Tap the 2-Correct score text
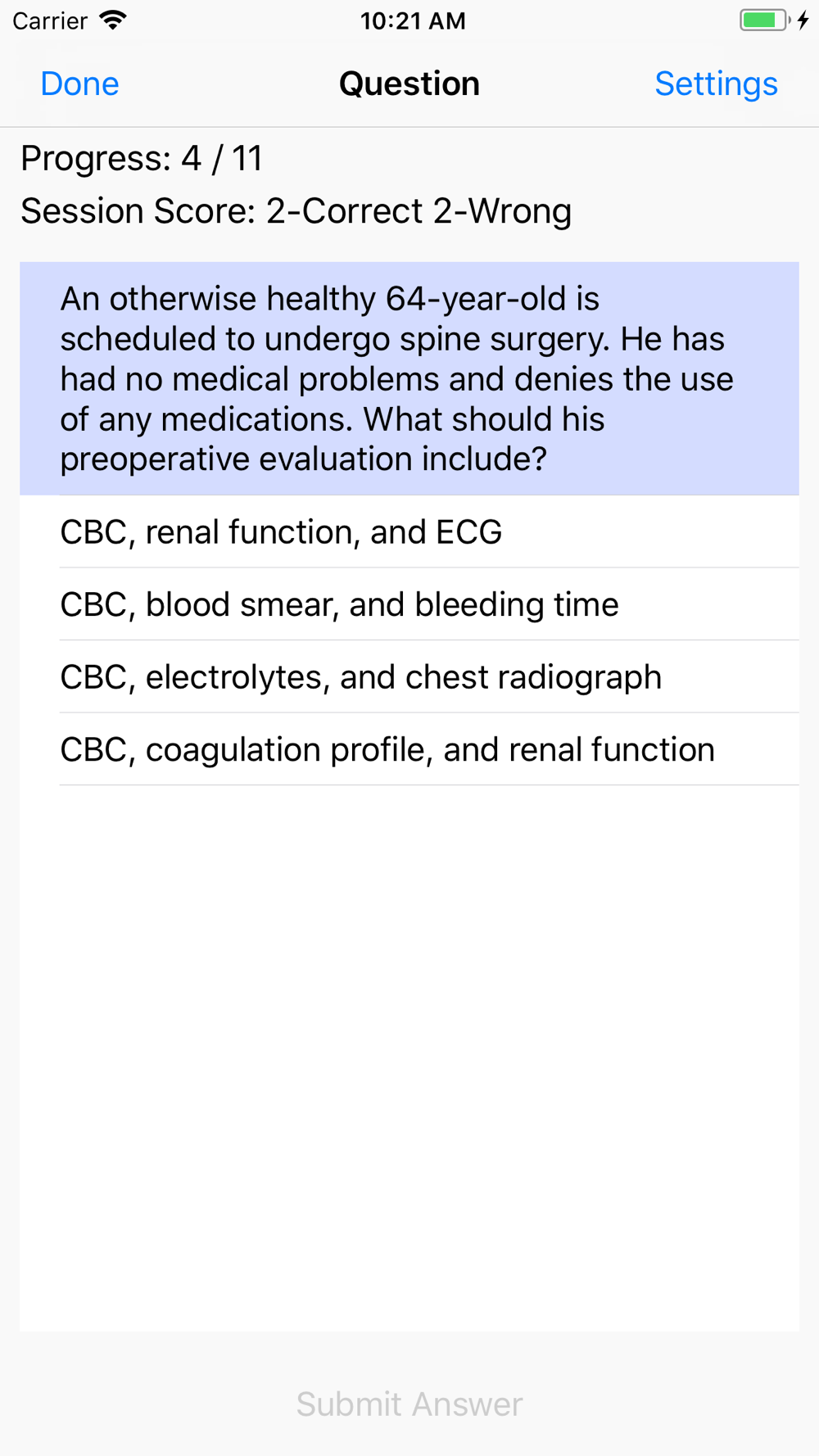 [x=345, y=211]
